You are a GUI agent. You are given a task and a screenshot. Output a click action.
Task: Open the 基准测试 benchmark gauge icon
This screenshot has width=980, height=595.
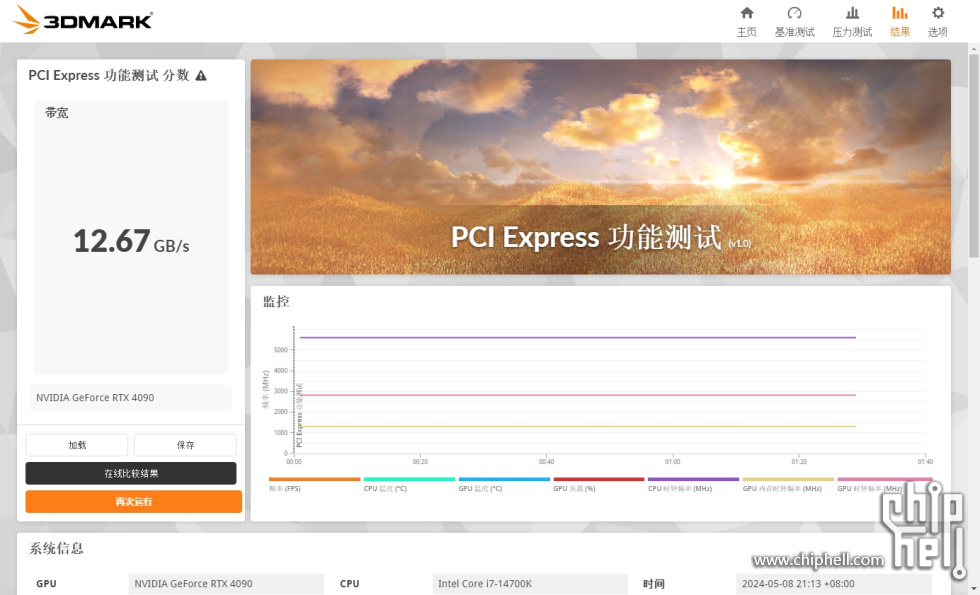point(794,13)
